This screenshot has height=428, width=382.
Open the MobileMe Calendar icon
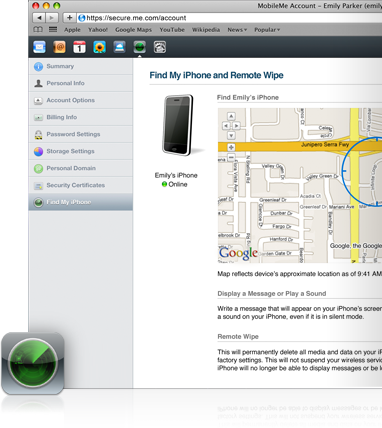(x=79, y=47)
